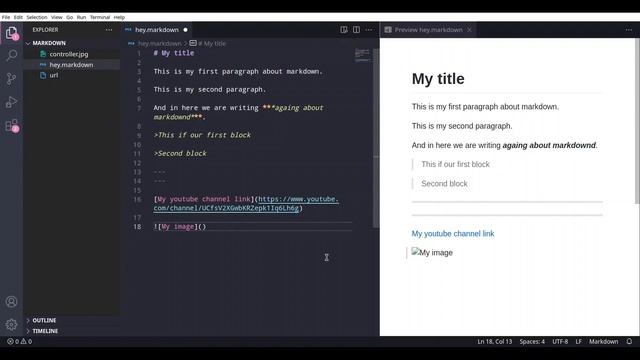640x360 pixels.
Task: Click LF end of line status
Action: (578, 341)
